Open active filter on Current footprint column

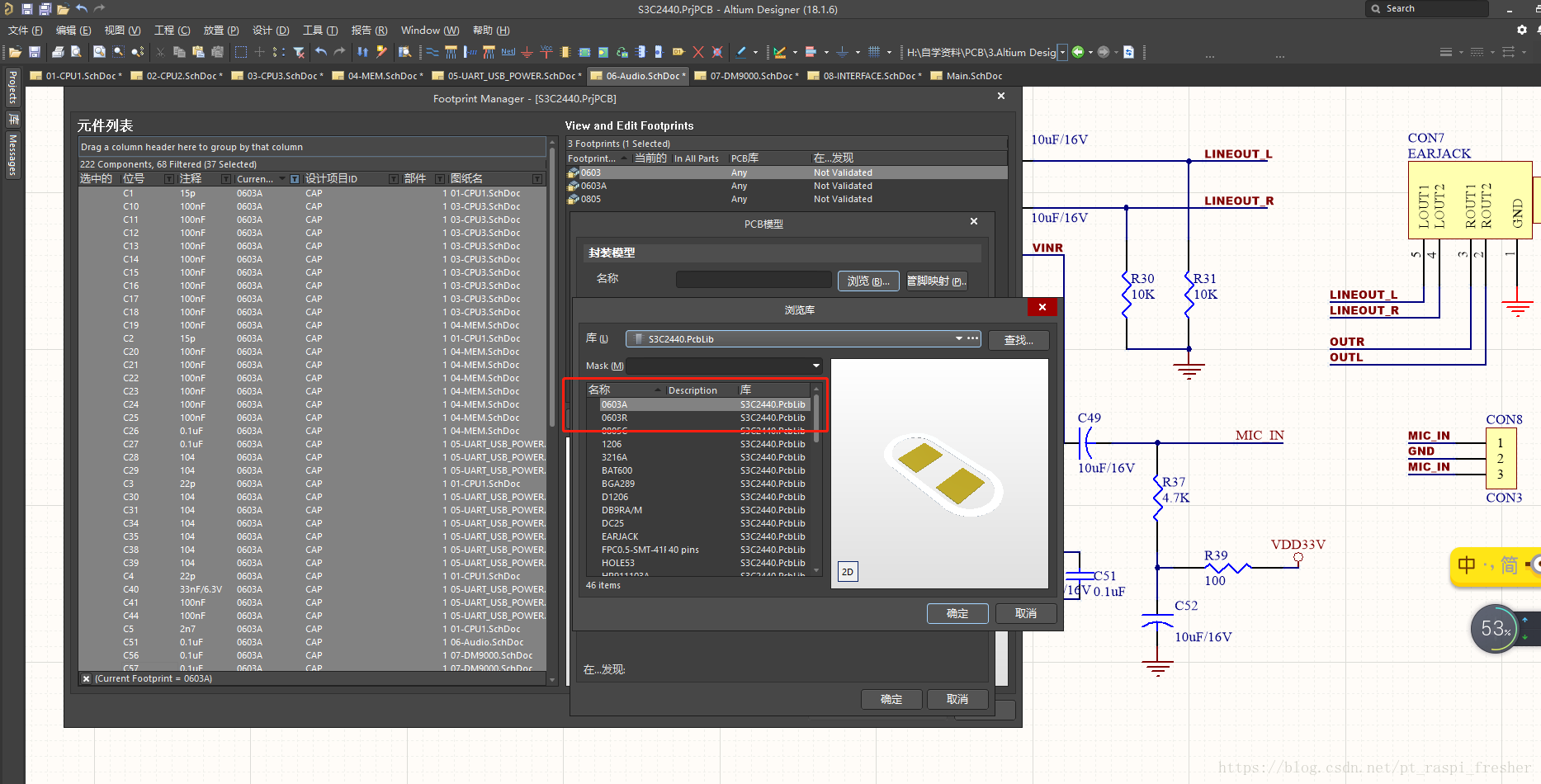pyautogui.click(x=295, y=179)
